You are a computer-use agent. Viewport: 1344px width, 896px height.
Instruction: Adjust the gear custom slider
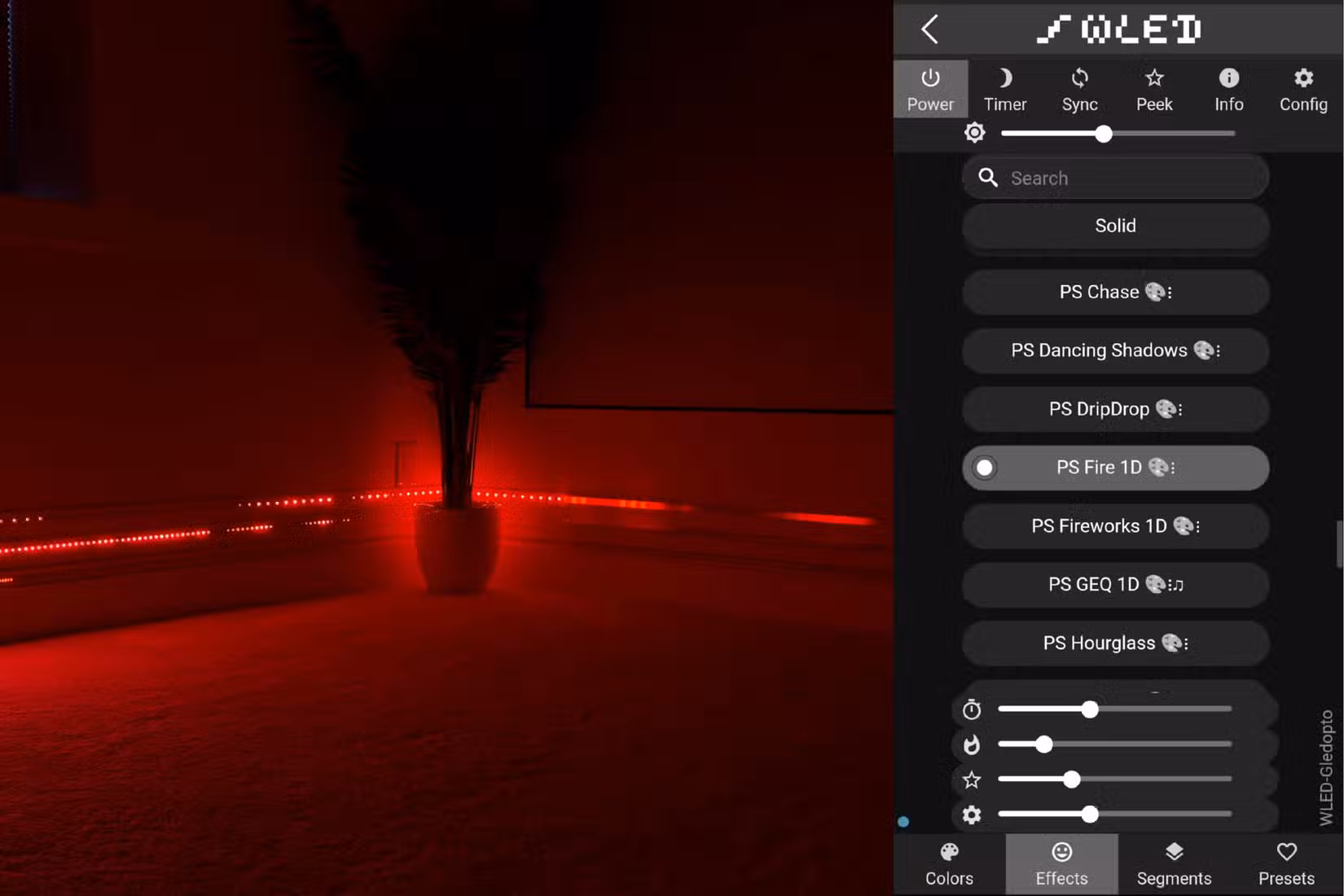(1115, 814)
